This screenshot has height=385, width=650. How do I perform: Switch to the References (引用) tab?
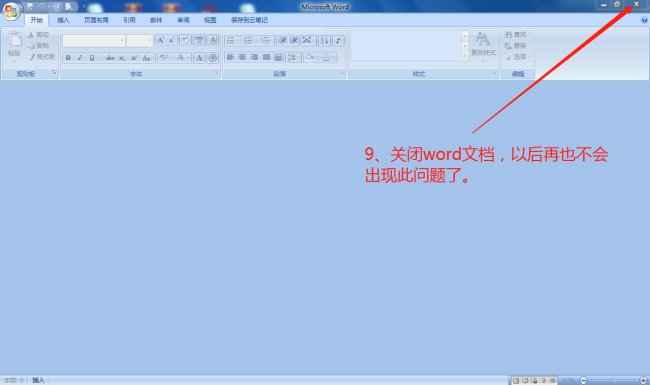coord(129,20)
